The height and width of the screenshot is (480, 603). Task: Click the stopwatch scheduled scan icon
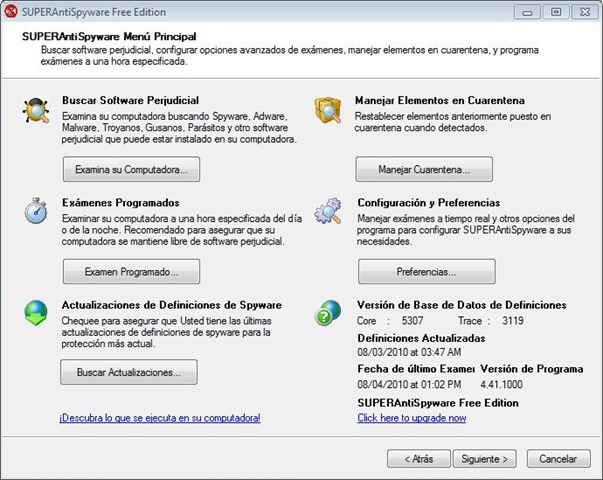36,210
